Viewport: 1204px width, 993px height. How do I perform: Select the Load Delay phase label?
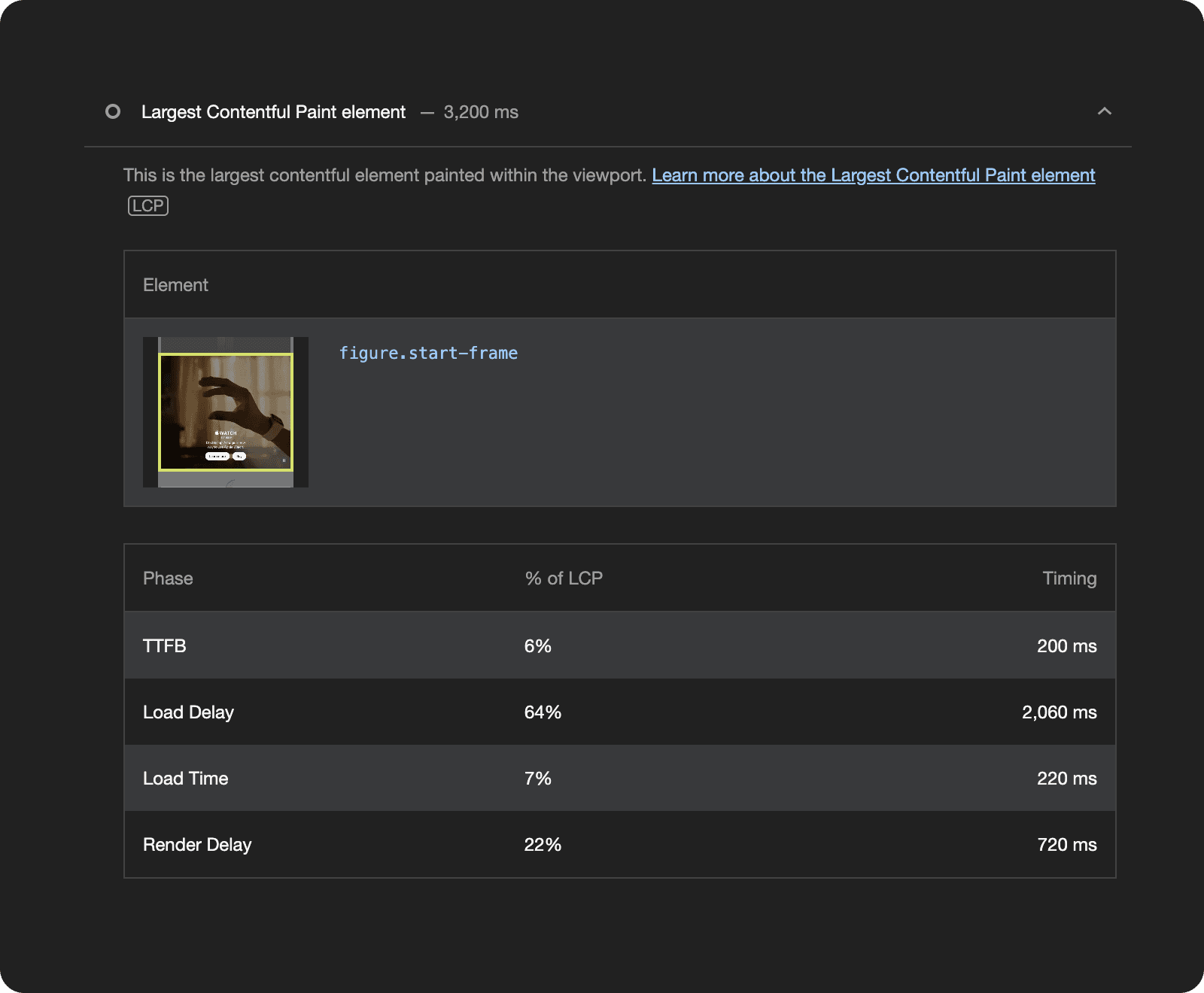tap(188, 712)
